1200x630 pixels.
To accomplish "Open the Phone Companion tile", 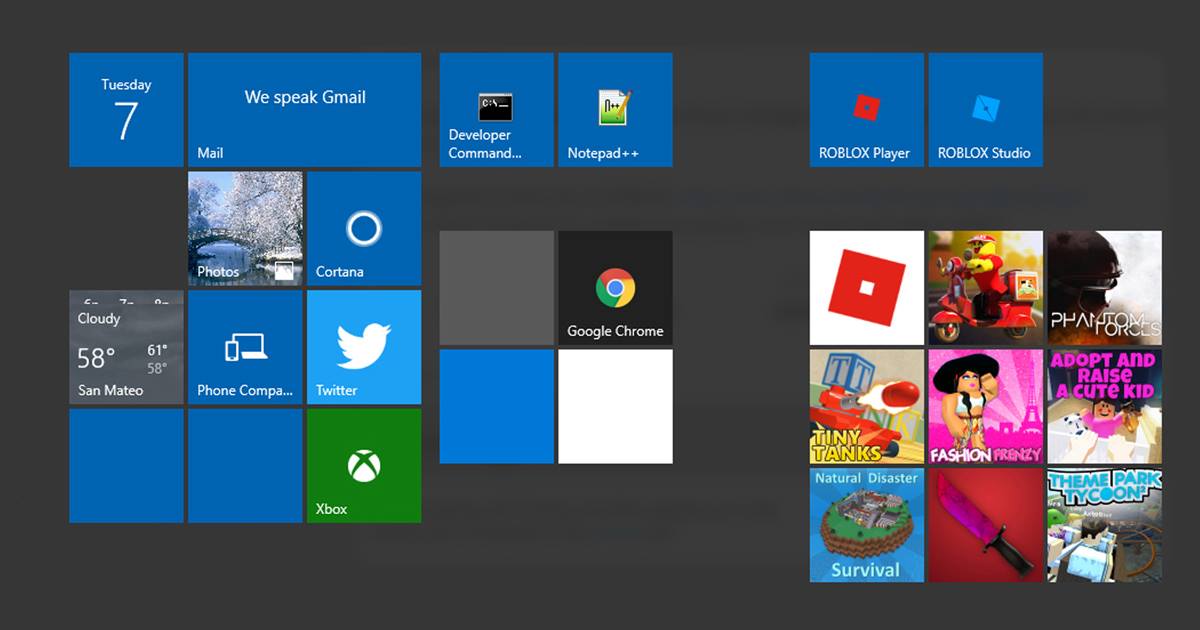I will coord(245,348).
